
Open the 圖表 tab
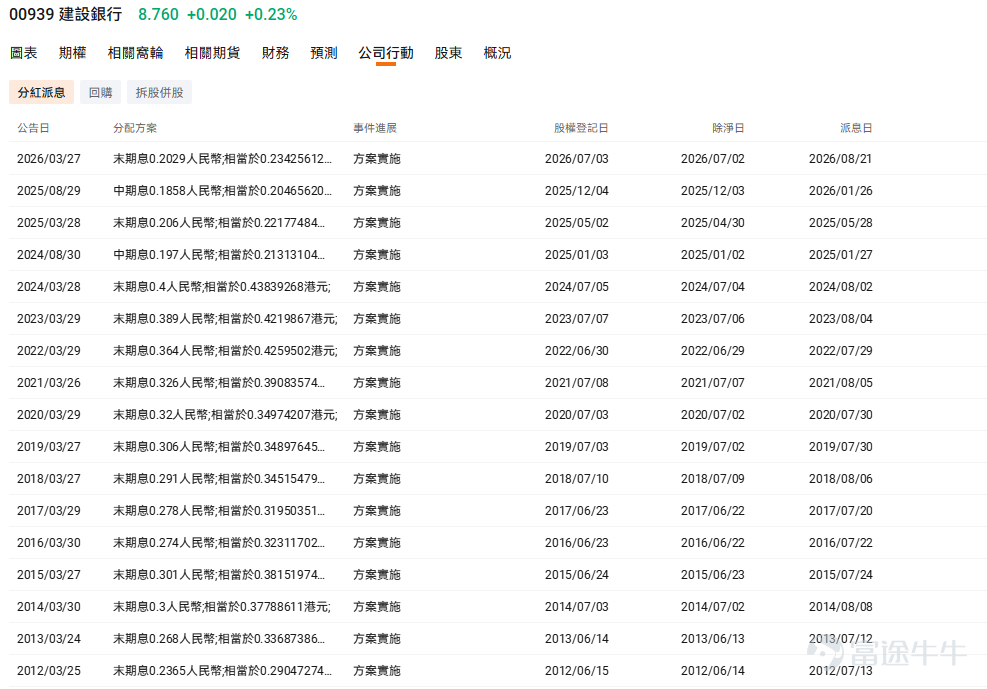[x=24, y=53]
